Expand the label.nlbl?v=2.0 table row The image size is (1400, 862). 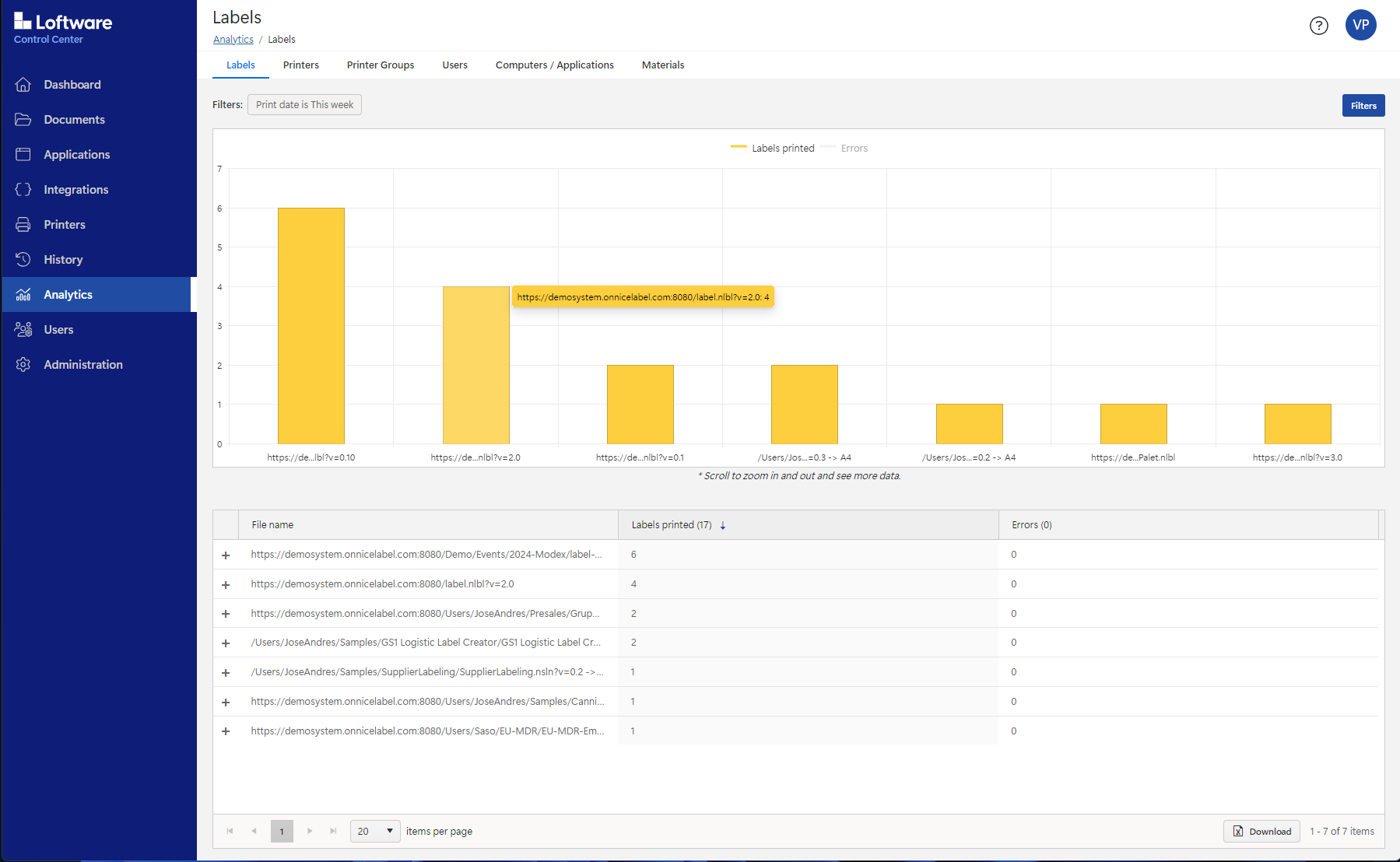pos(226,585)
